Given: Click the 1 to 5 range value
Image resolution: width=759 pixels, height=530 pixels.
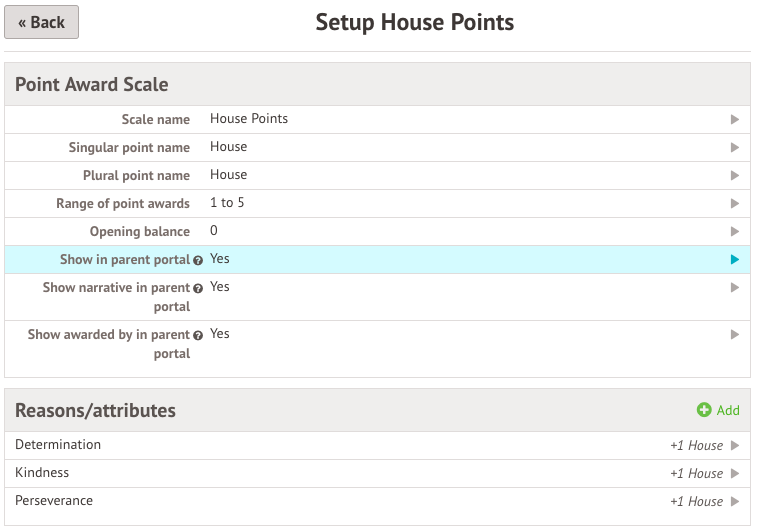Looking at the screenshot, I should tap(227, 203).
